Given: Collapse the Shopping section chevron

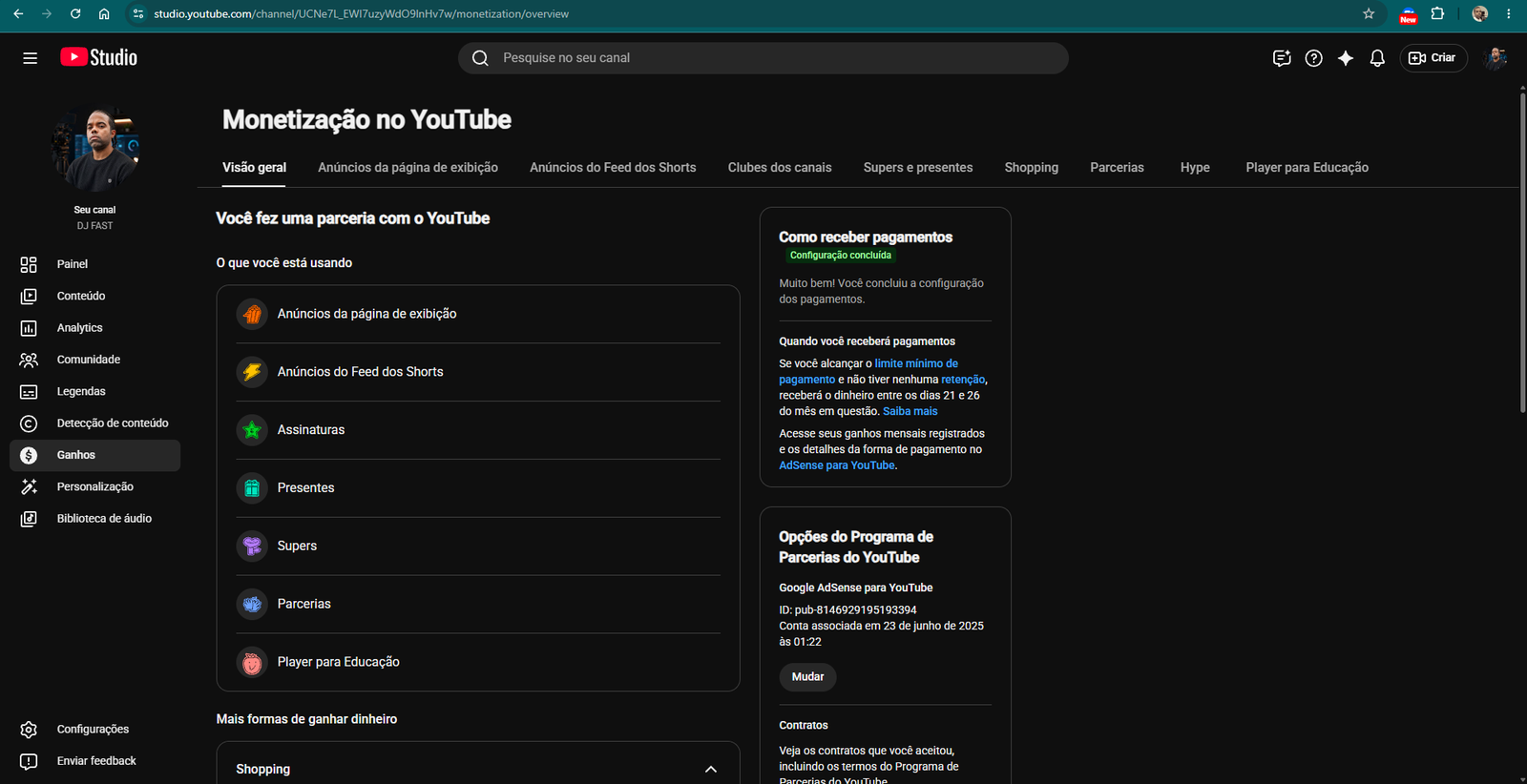Looking at the screenshot, I should (x=711, y=770).
